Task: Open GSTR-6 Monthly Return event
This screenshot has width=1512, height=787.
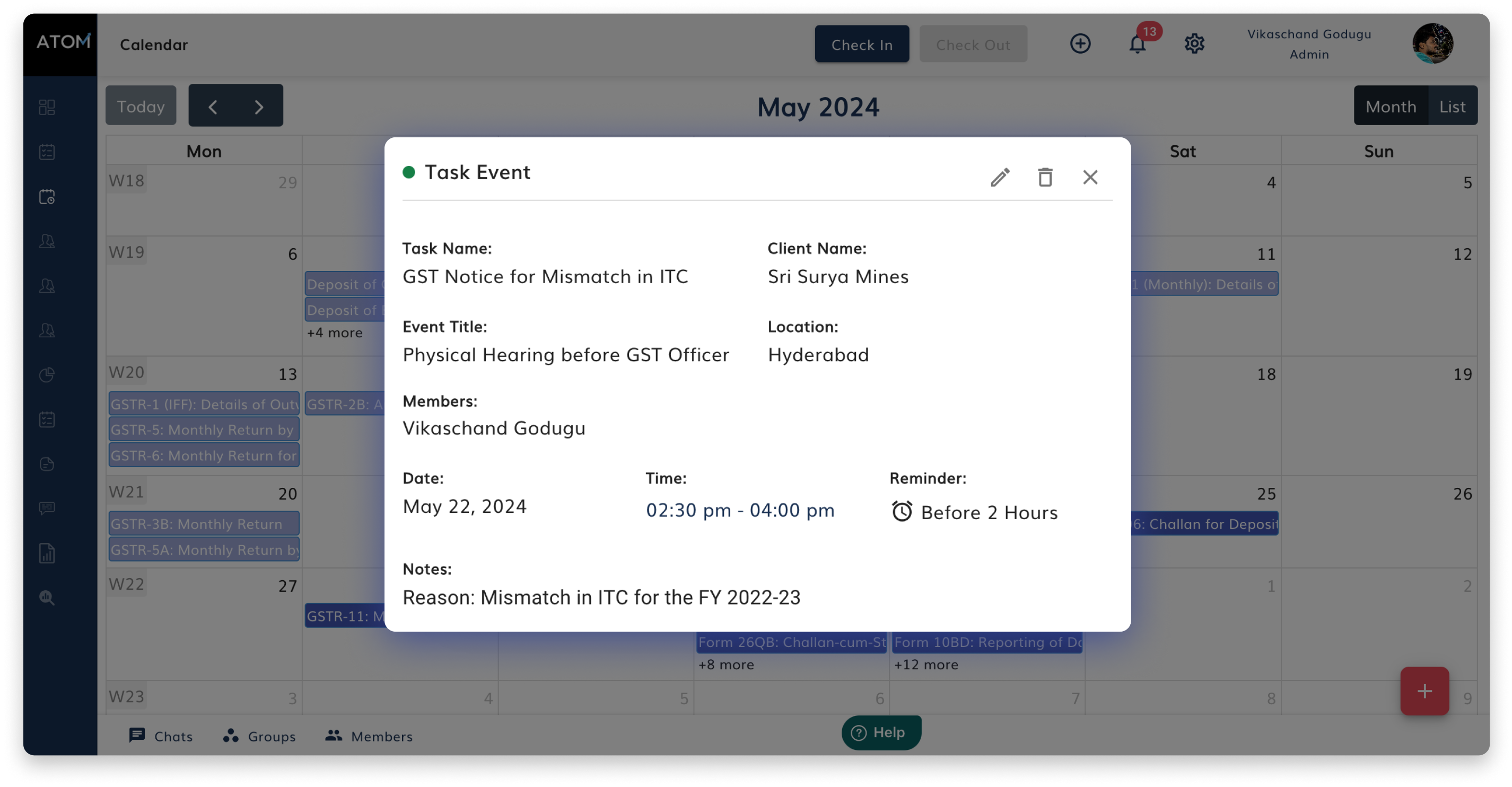Action: click(204, 456)
